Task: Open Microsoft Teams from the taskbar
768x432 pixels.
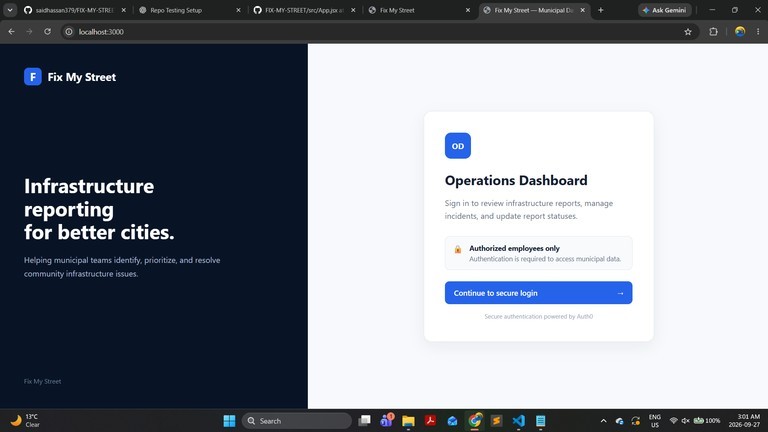Action: click(x=386, y=420)
